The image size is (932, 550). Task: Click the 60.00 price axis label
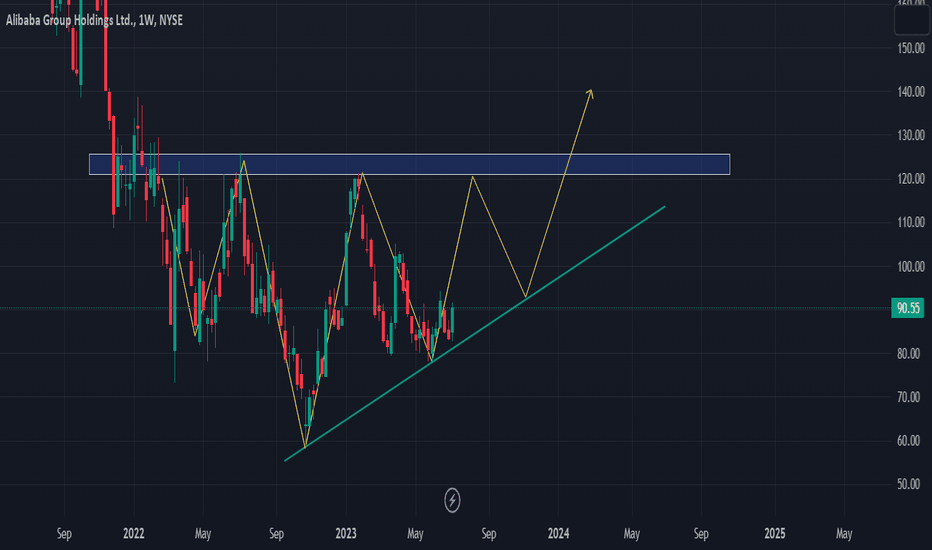pyautogui.click(x=908, y=441)
